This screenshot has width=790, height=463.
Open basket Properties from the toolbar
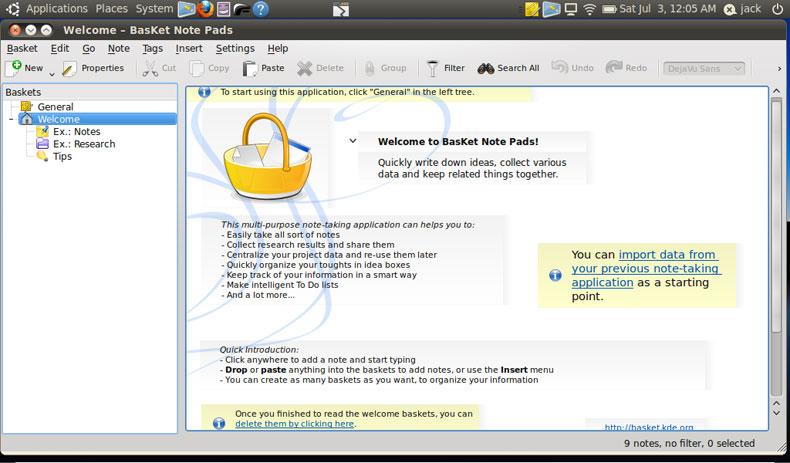(x=93, y=68)
